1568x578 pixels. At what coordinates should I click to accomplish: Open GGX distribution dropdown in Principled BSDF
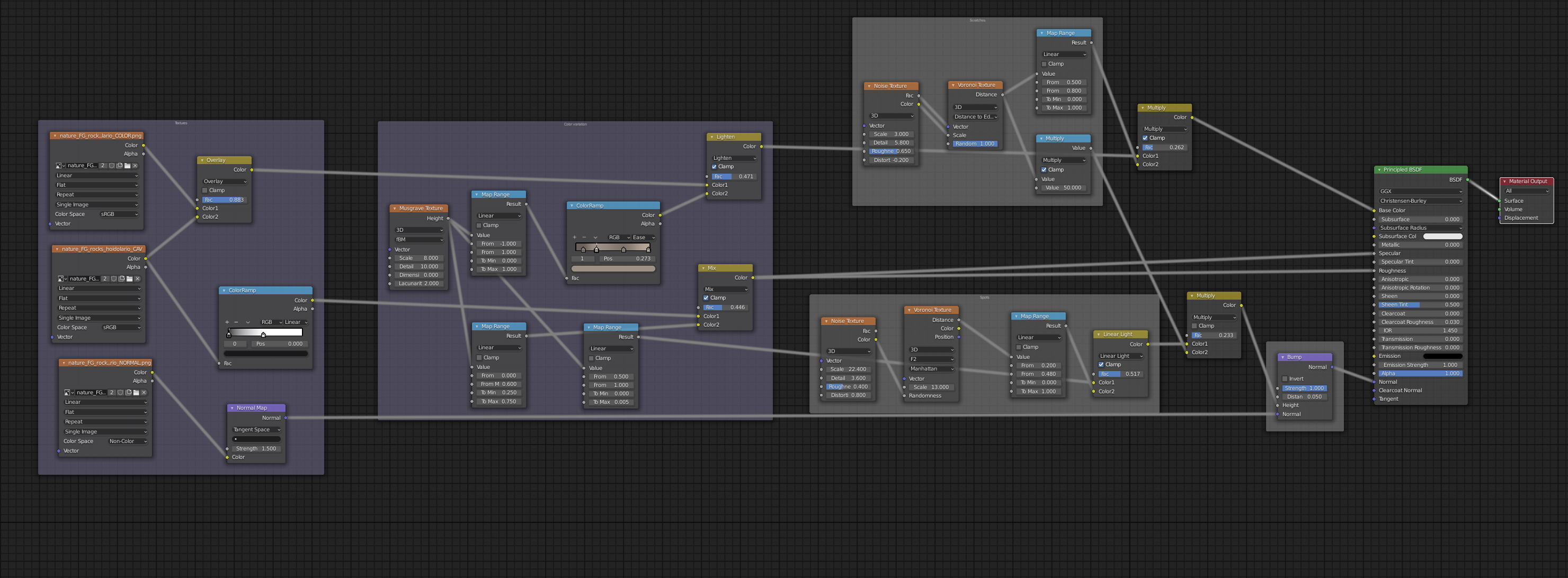point(1420,191)
